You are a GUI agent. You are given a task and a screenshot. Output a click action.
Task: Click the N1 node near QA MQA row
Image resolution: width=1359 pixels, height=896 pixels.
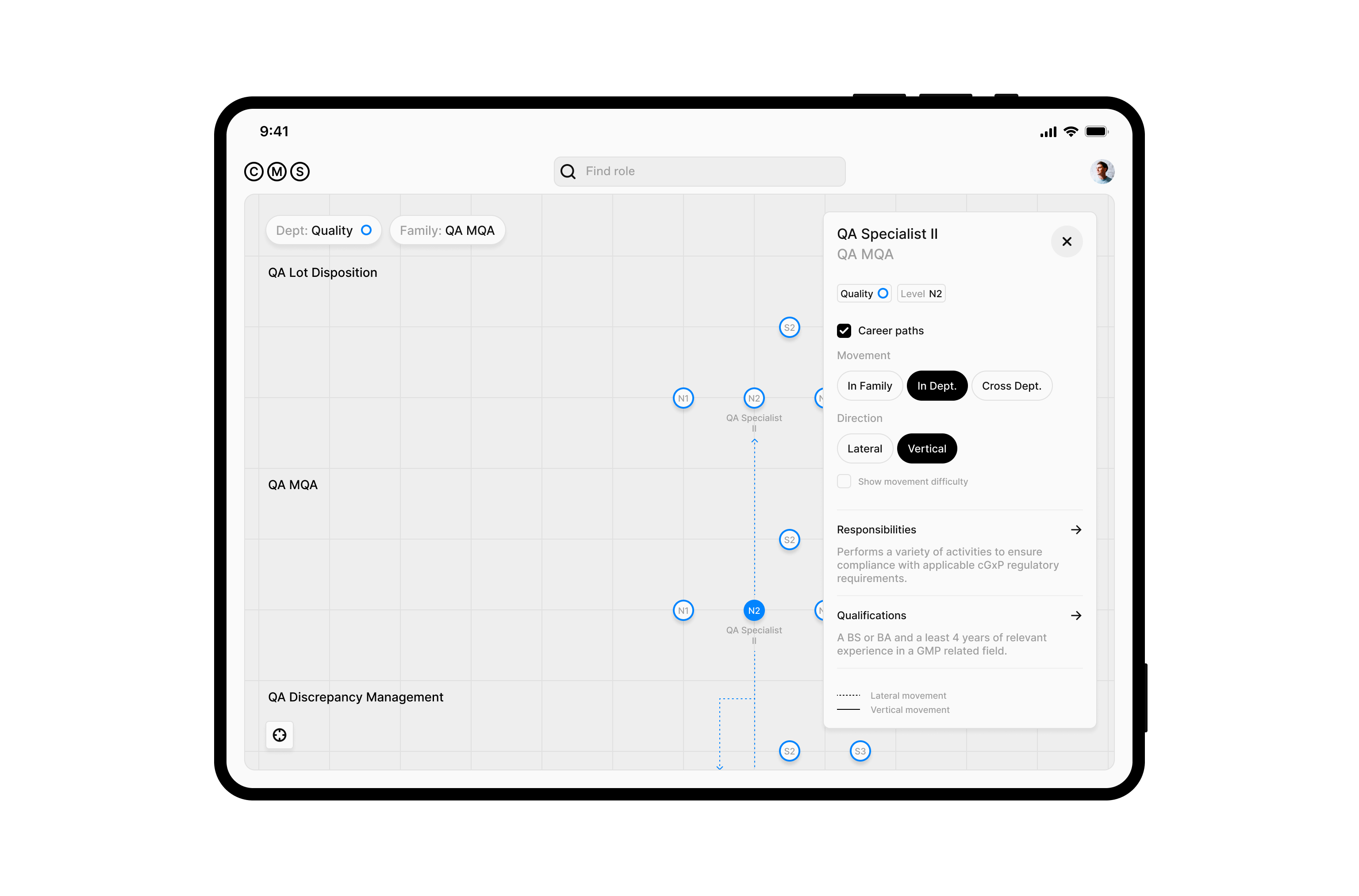click(683, 610)
